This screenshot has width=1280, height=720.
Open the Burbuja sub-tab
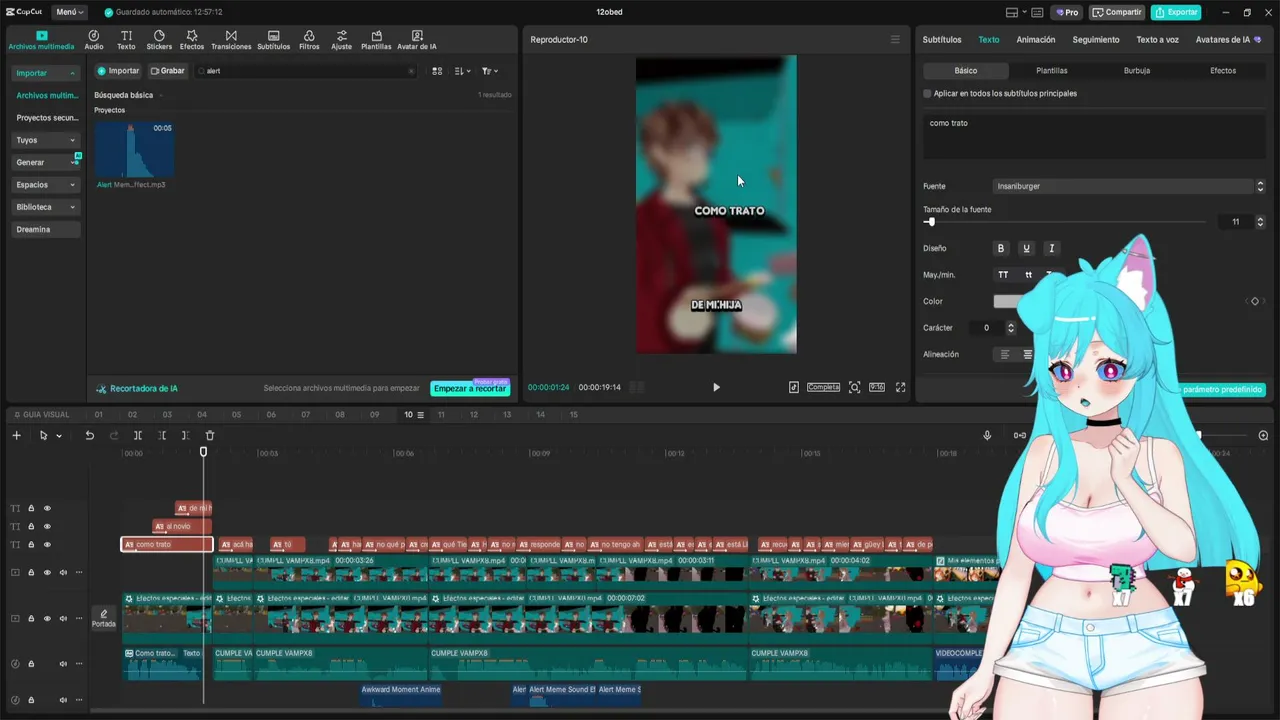click(1137, 71)
